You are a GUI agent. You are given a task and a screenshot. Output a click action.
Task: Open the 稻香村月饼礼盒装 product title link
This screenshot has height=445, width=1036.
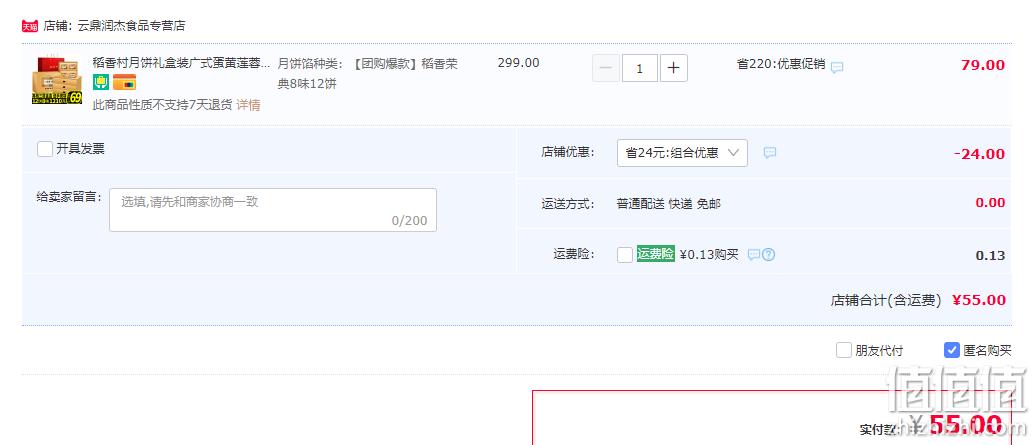pos(182,63)
